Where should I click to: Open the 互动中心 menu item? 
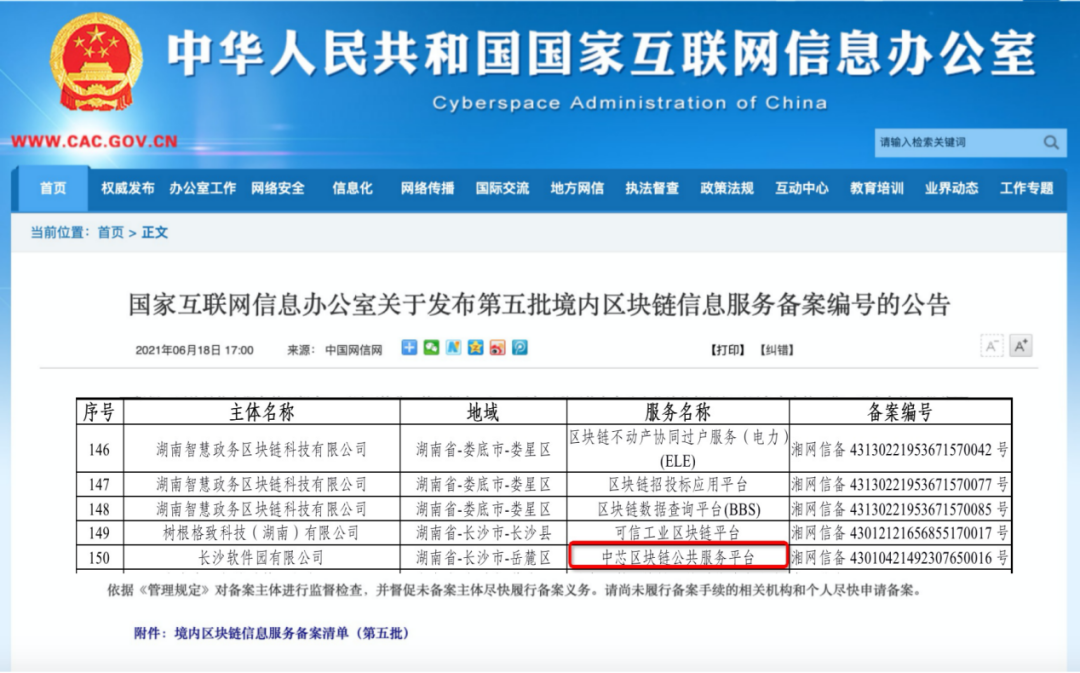(x=802, y=188)
